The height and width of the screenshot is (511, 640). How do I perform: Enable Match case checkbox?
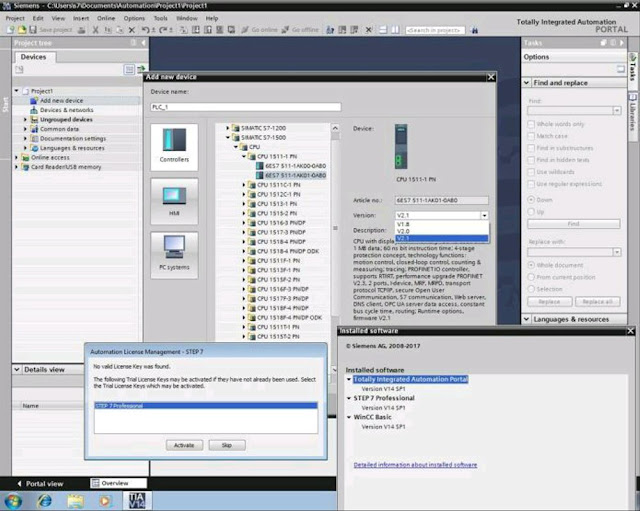click(x=531, y=136)
